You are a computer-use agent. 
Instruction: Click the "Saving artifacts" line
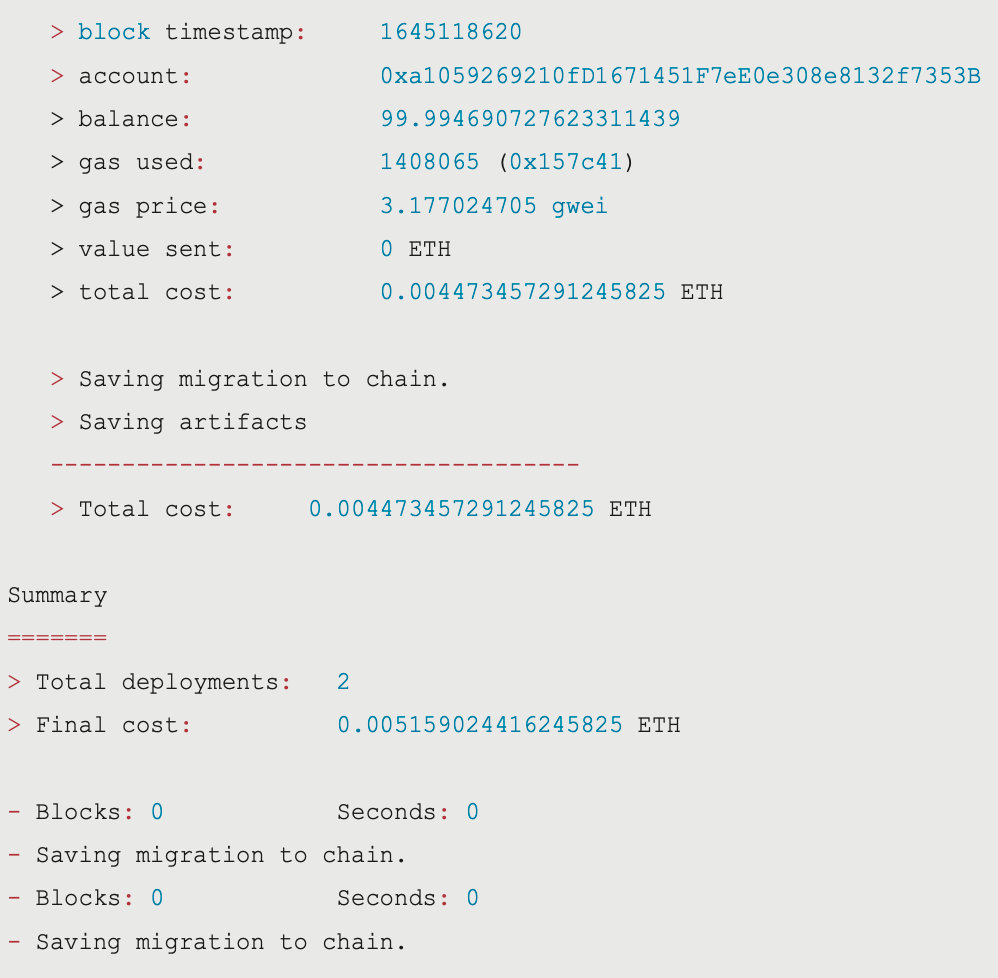[192, 422]
